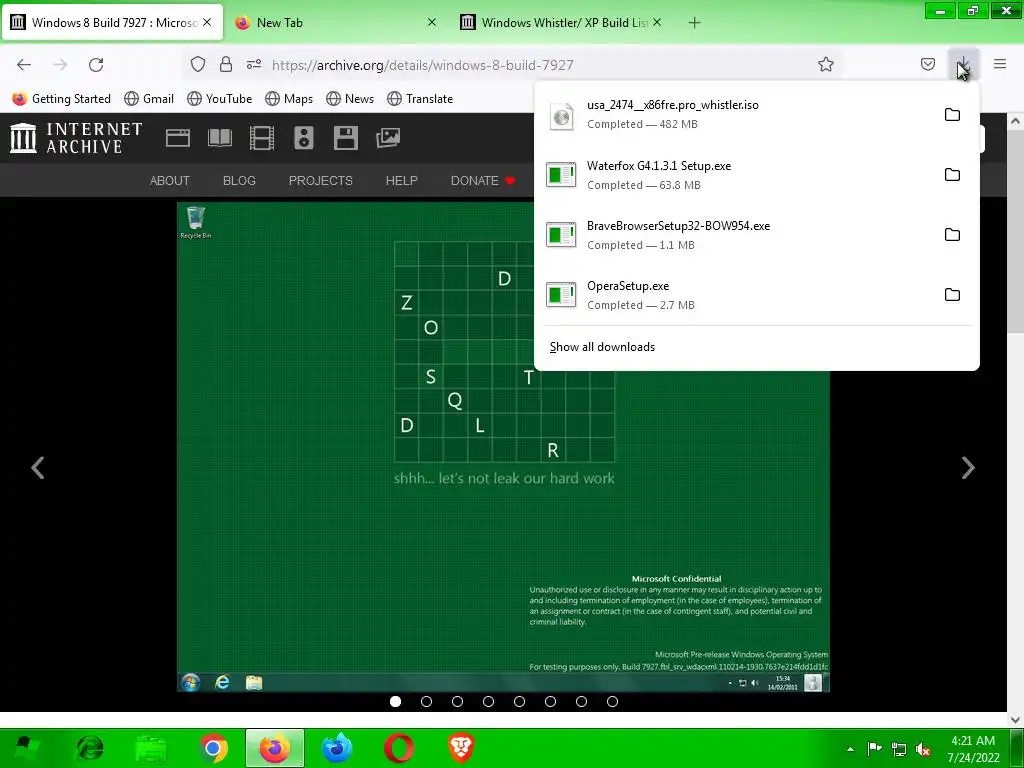Open the PROJECTS menu item
1024x768 pixels.
[x=321, y=181]
